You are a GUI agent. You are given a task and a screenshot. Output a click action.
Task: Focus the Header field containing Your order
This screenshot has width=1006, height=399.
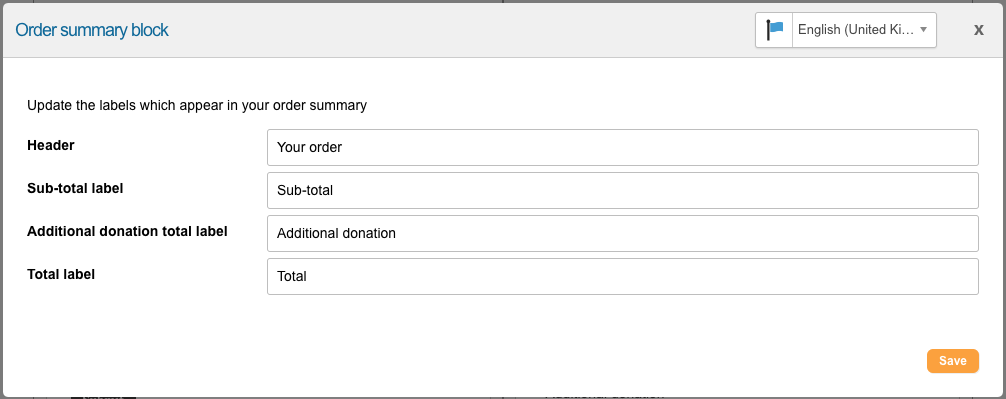pos(622,148)
